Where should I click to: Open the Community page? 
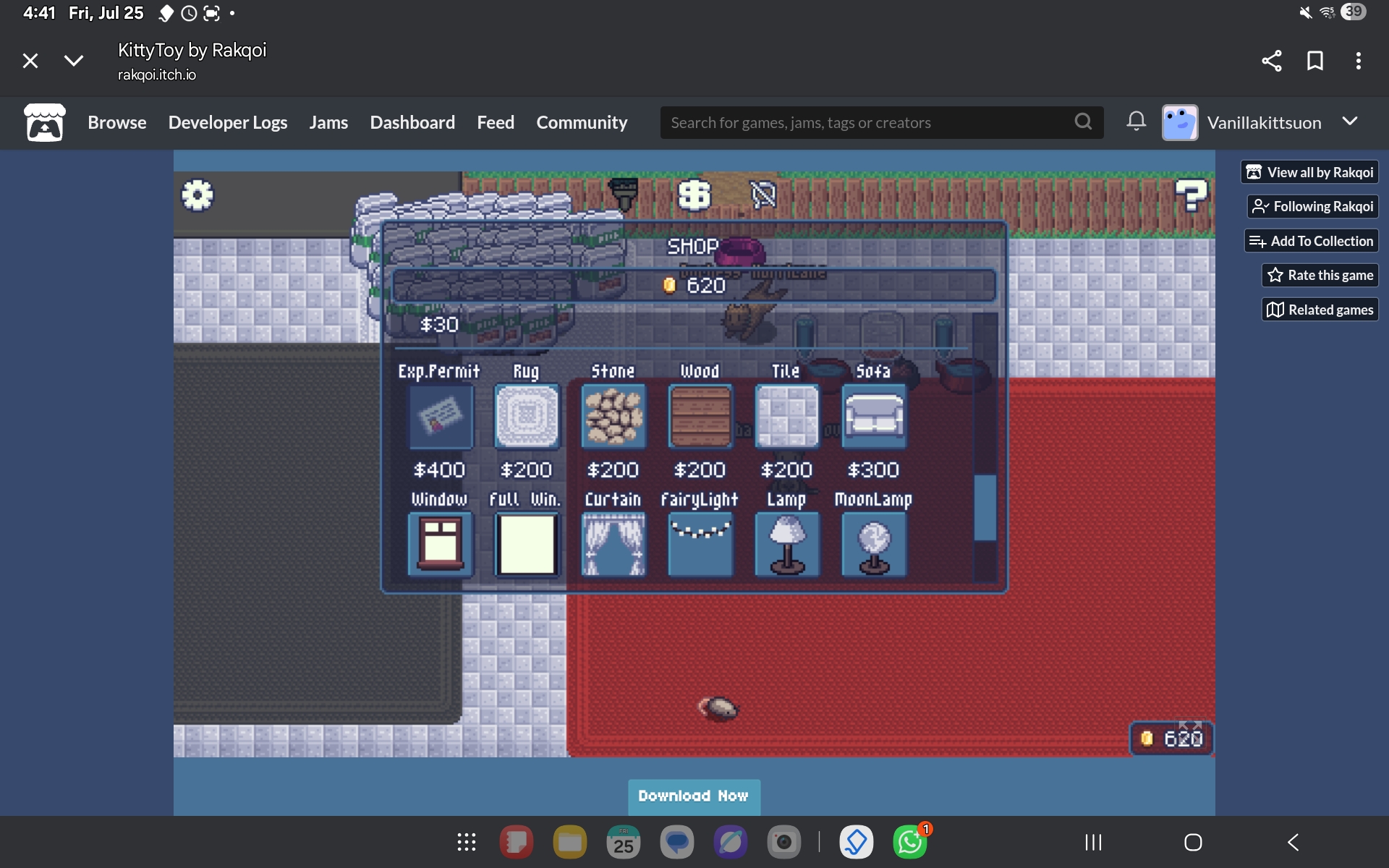582,122
